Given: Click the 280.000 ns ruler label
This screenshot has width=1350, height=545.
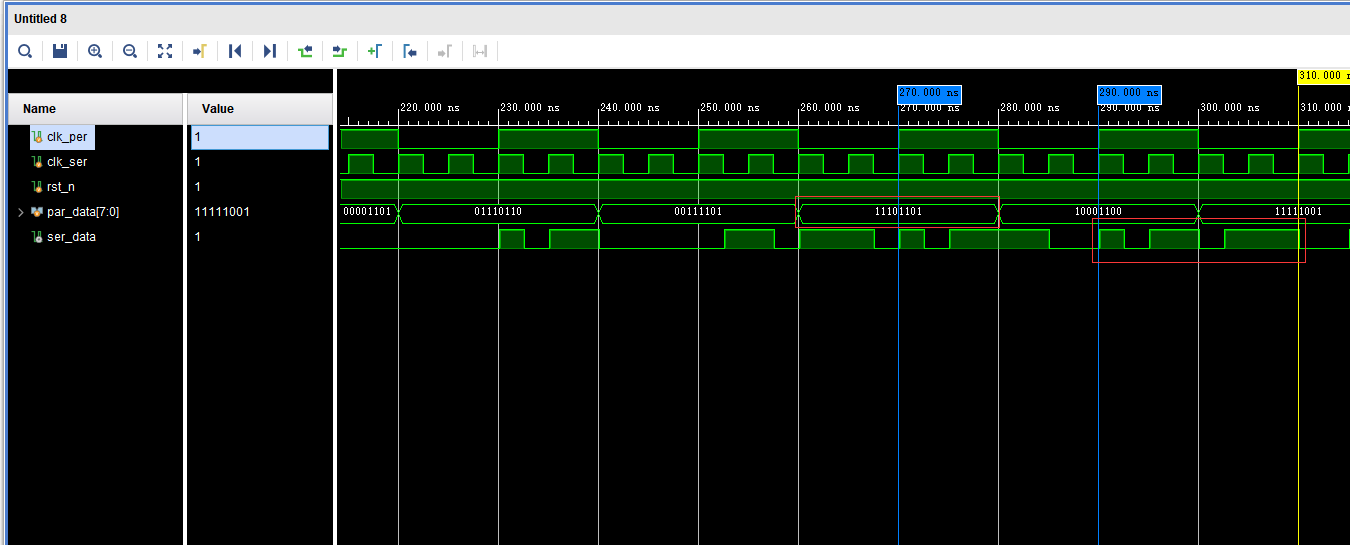Looking at the screenshot, I should 1030,108.
